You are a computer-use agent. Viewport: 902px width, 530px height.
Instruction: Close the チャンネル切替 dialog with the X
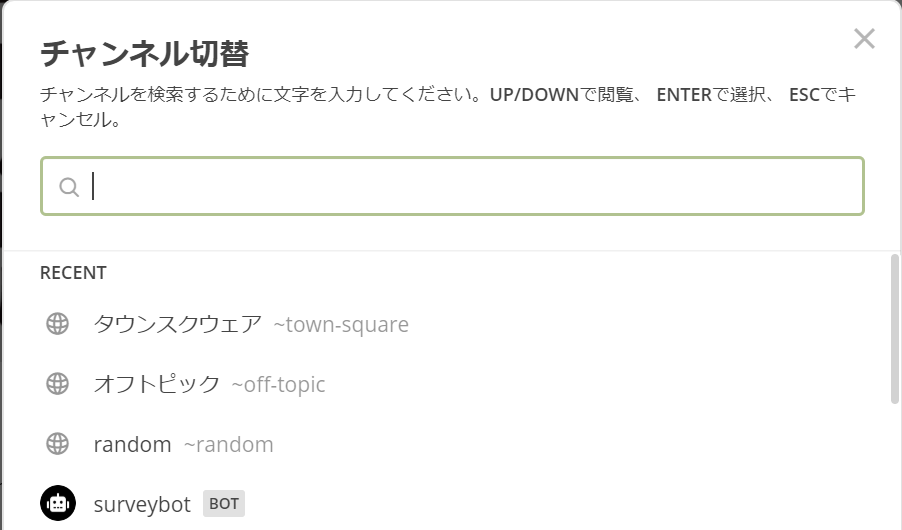pos(864,39)
